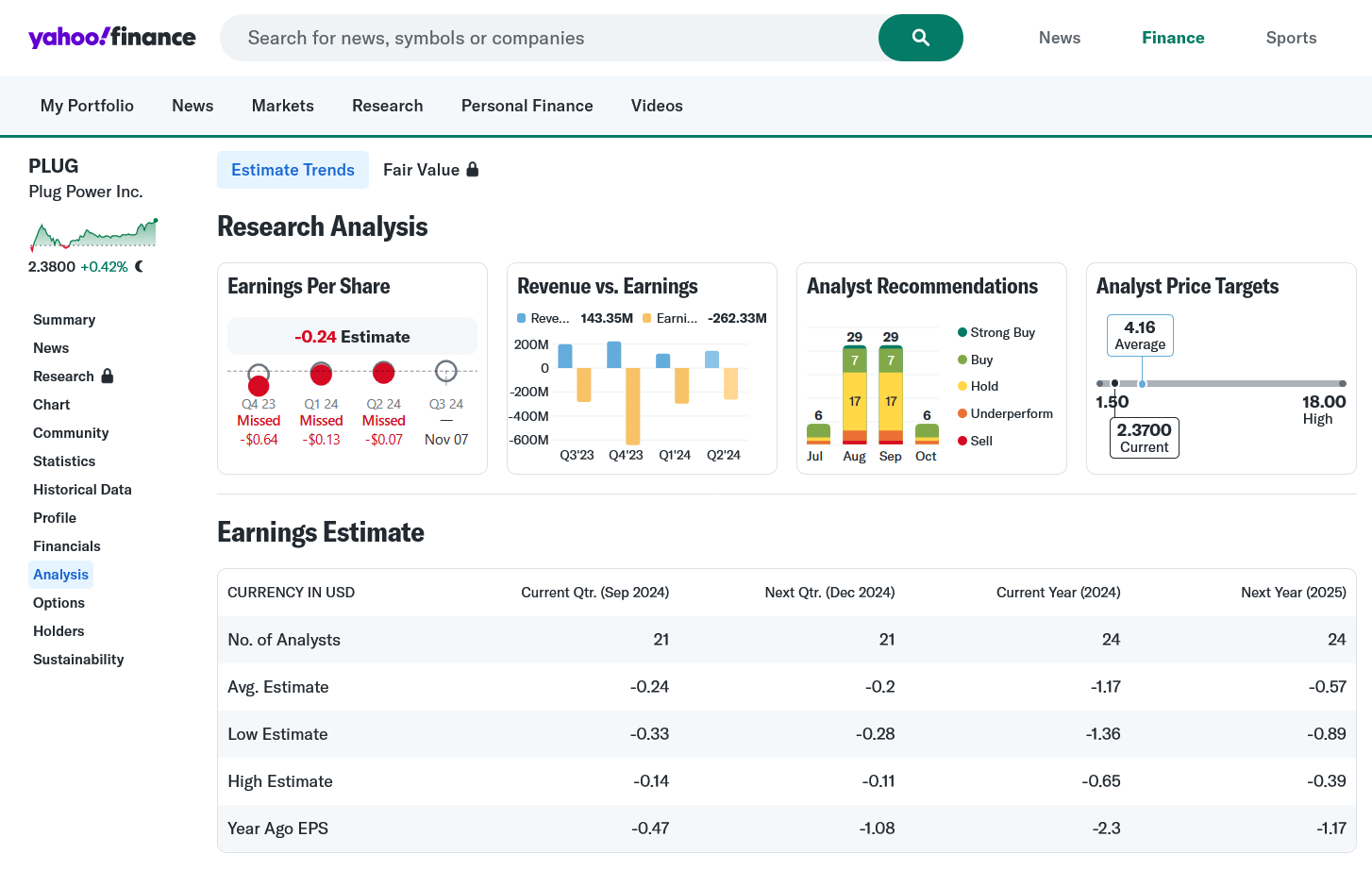This screenshot has height=871, width=1372.
Task: Focus the search for news, symbols field
Action: [x=549, y=38]
